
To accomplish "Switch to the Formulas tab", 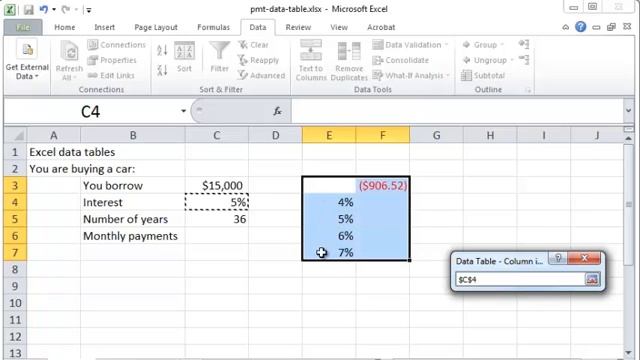I will (x=213, y=27).
